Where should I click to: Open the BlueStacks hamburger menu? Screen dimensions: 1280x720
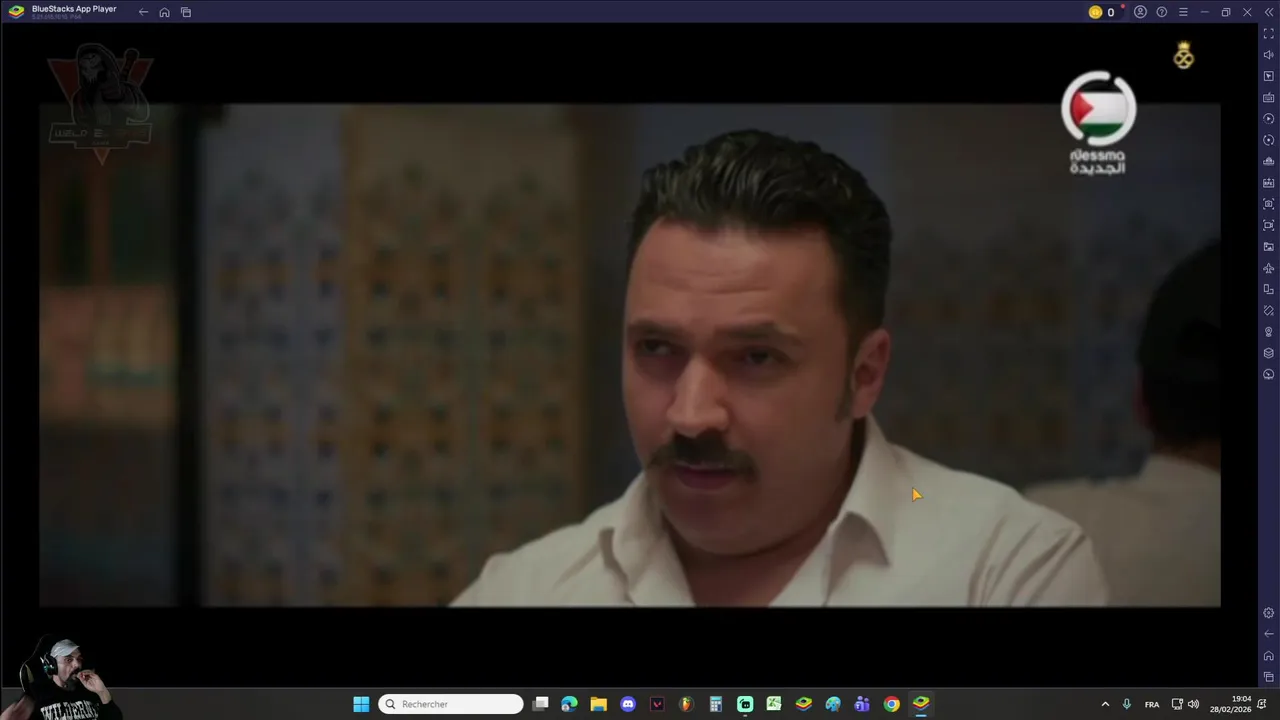coord(1183,12)
